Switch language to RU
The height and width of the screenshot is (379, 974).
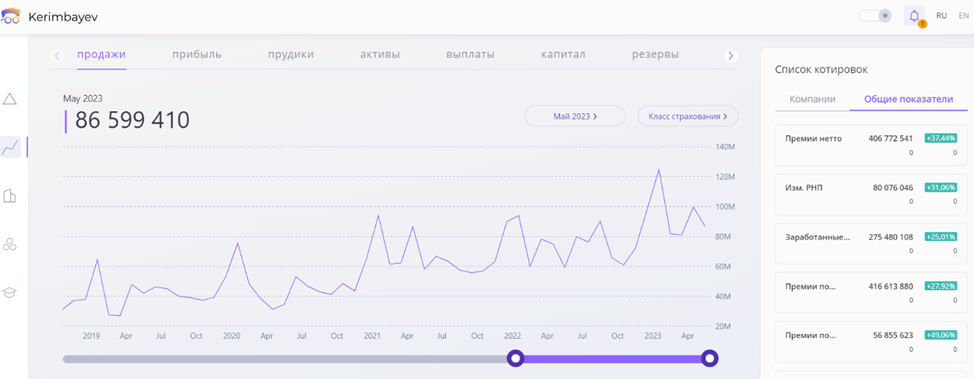tap(942, 16)
